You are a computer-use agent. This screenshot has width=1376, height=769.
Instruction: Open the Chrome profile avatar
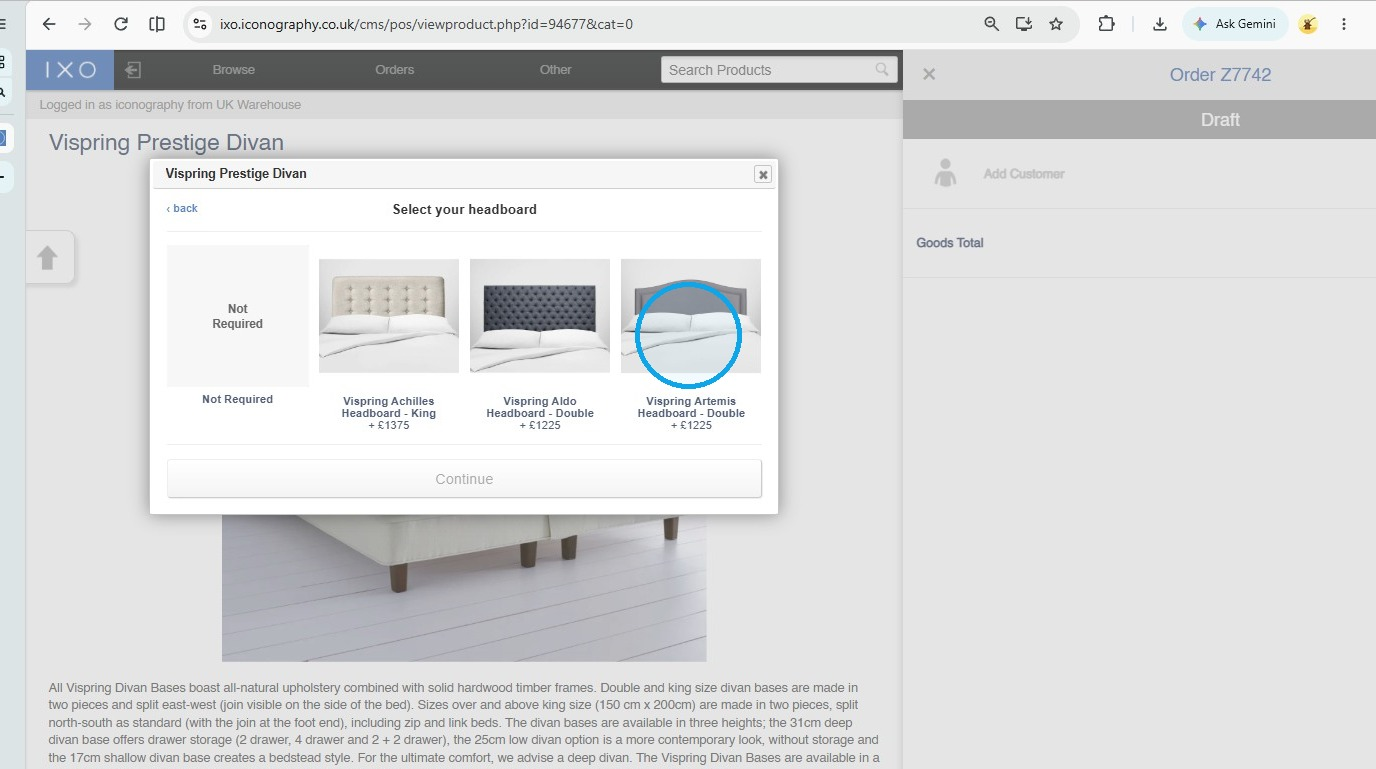[x=1308, y=24]
